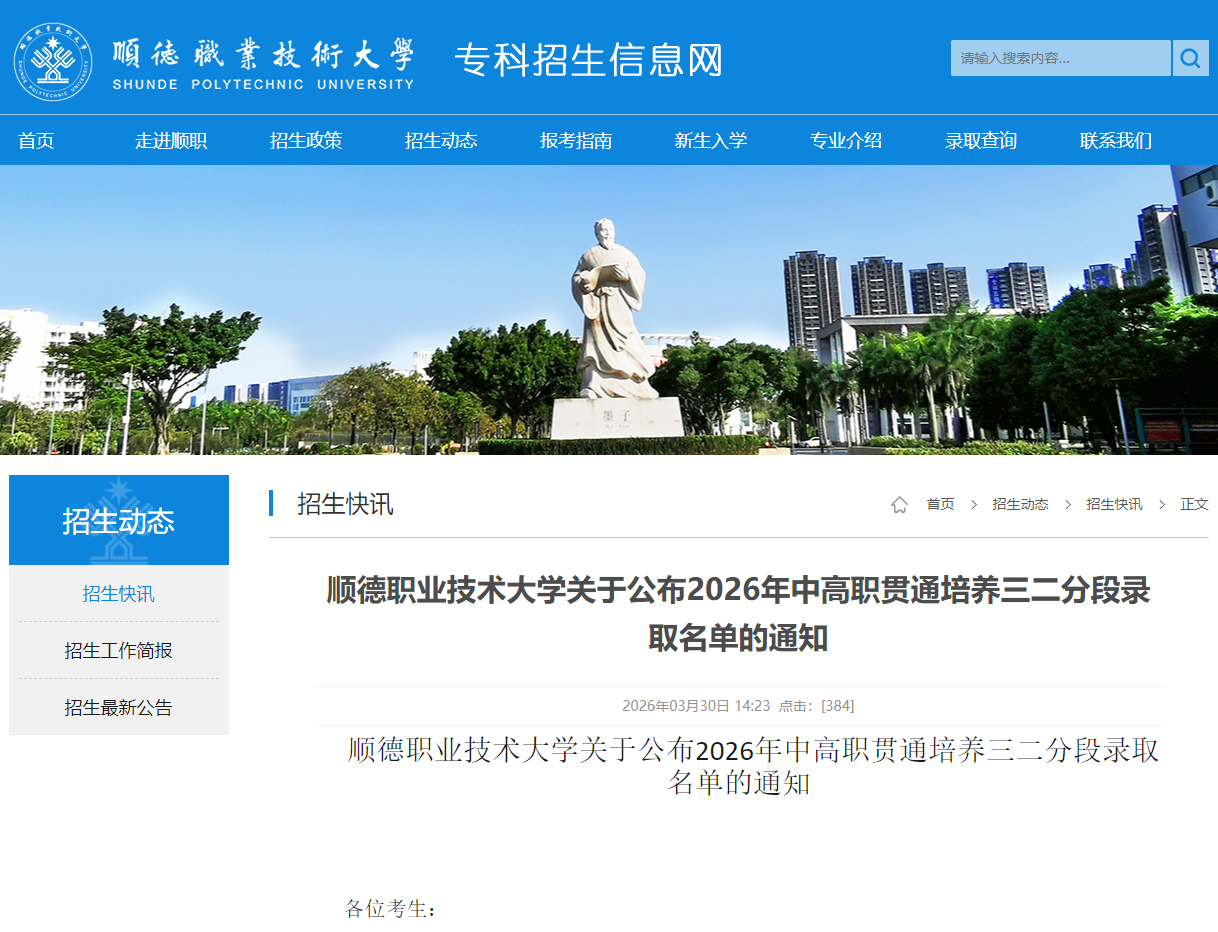This screenshot has width=1218, height=932.
Task: Open the 首页 navigation menu item
Action: (x=36, y=140)
